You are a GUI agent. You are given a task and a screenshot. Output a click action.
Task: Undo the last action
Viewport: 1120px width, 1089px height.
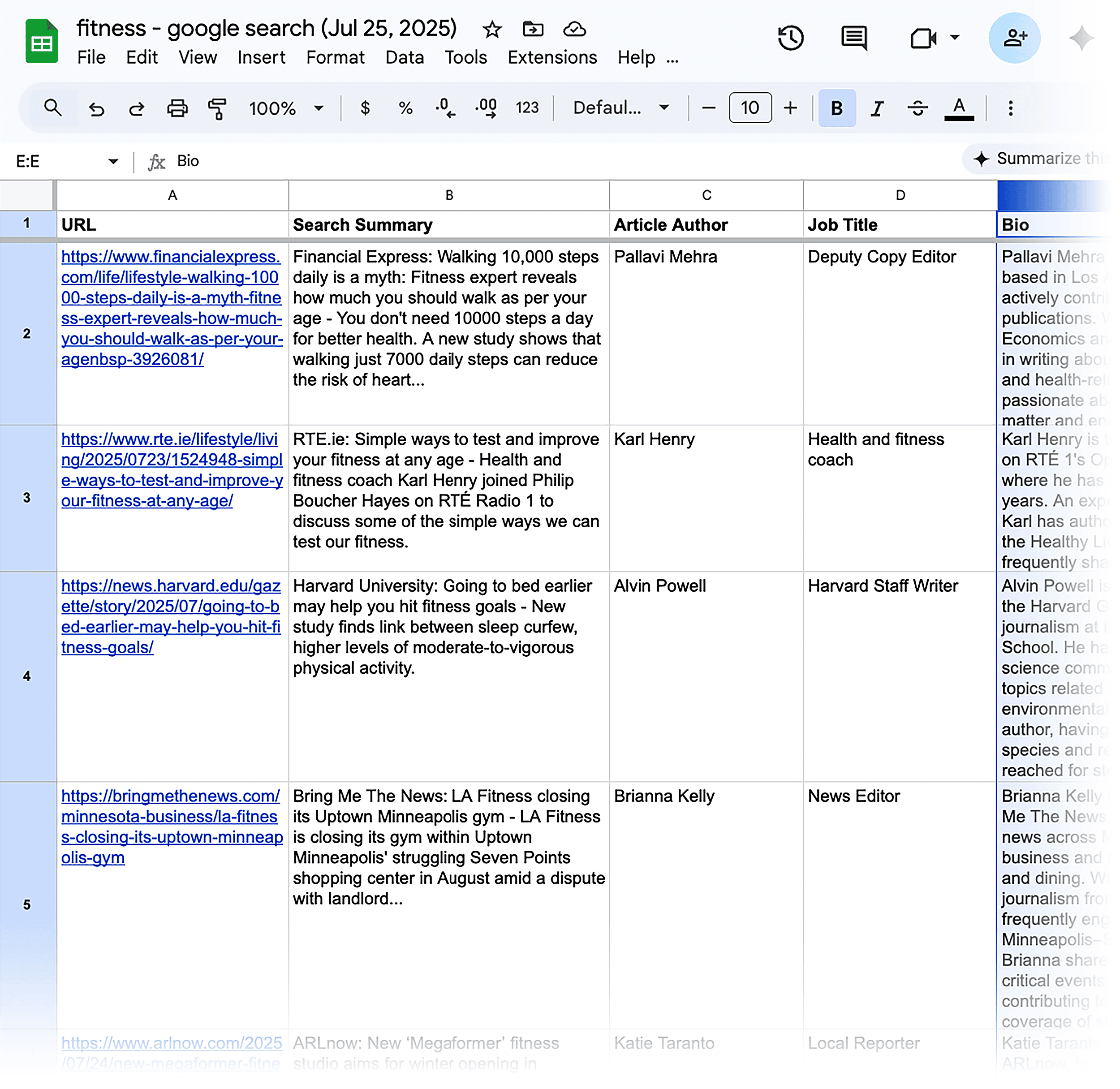tap(96, 108)
